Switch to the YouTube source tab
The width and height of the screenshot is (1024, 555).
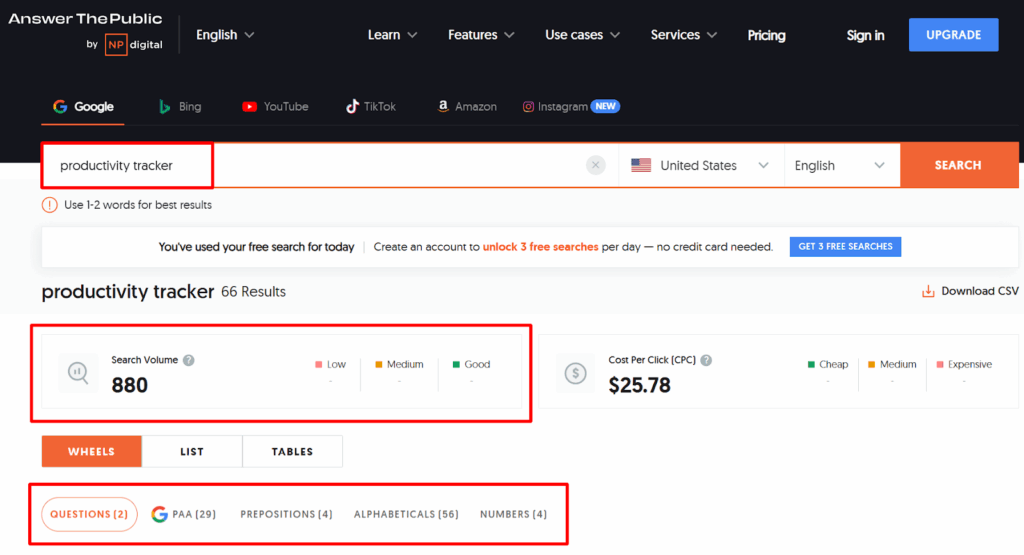point(275,106)
